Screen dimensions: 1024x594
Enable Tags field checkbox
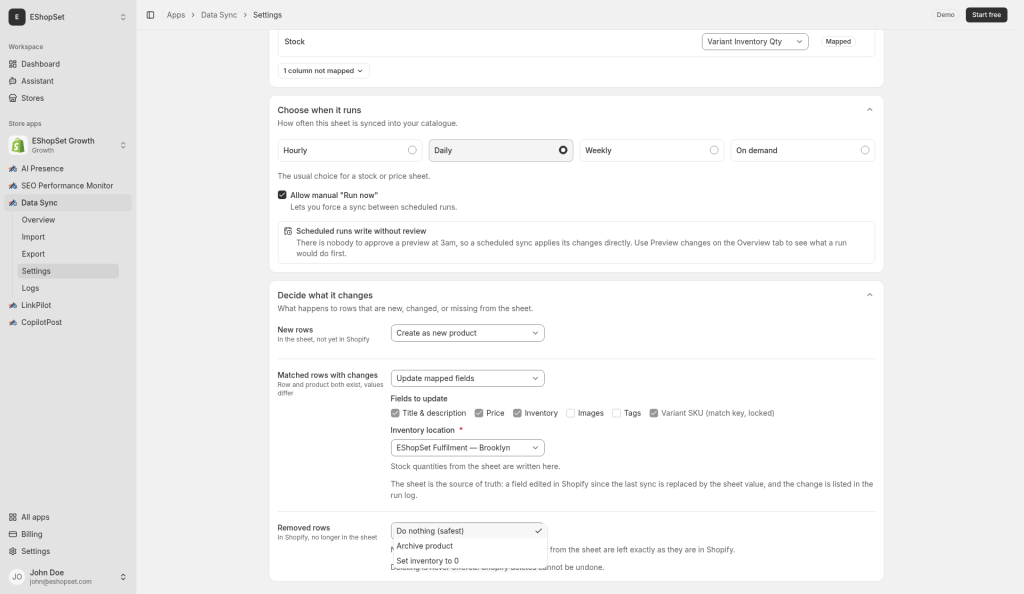click(x=616, y=413)
